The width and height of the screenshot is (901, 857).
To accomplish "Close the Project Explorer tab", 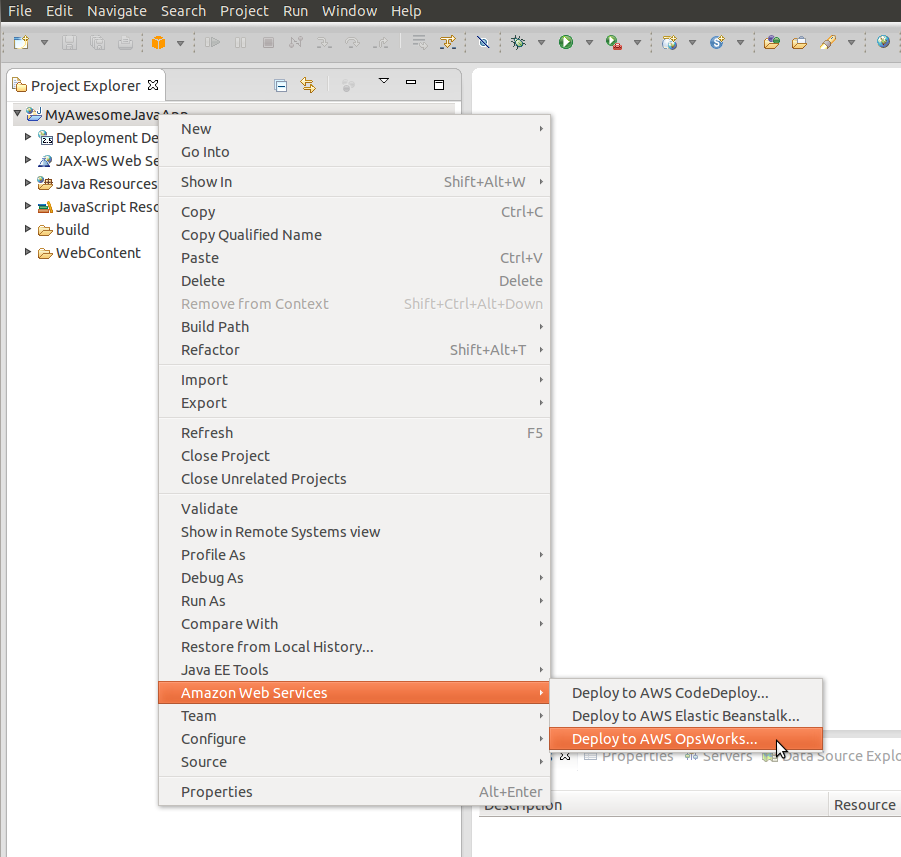I will point(153,85).
